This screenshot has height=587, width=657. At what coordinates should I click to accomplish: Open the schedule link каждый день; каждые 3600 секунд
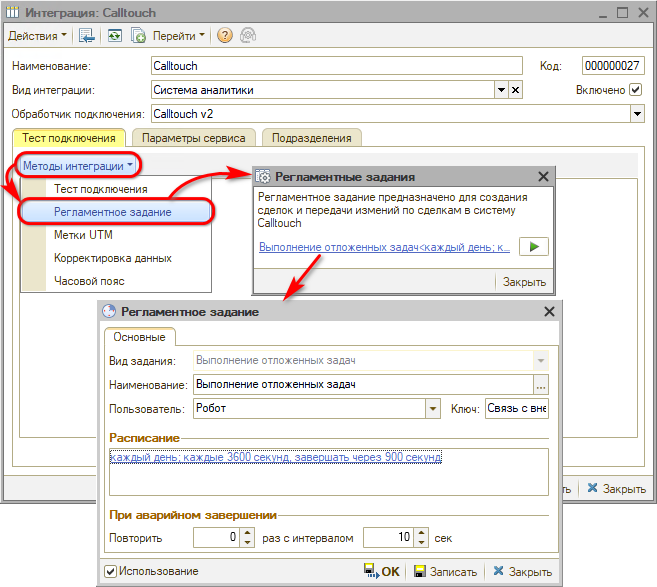[x=276, y=457]
